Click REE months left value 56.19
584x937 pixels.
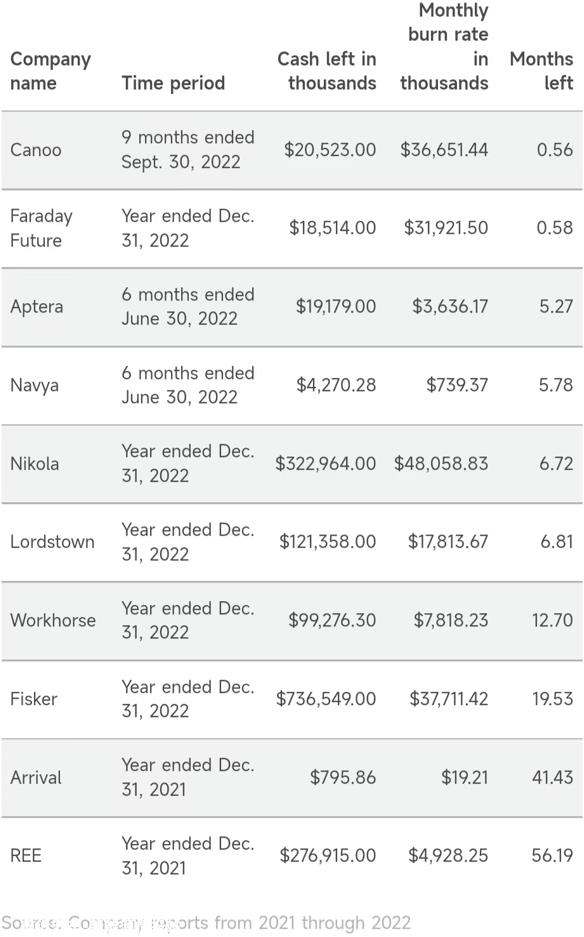click(552, 856)
